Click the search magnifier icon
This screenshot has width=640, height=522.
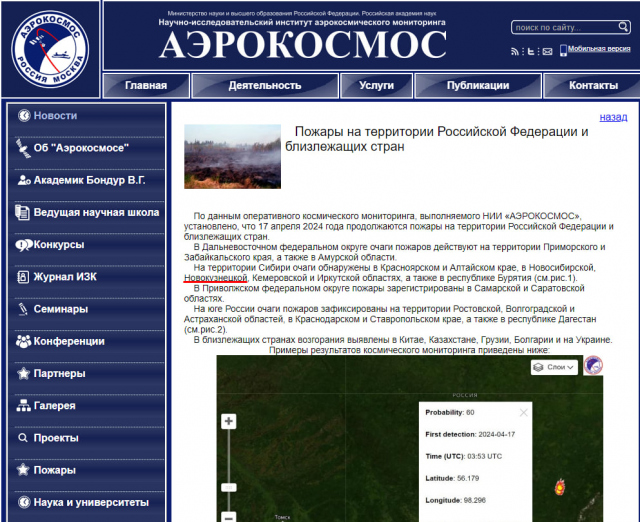click(x=623, y=28)
